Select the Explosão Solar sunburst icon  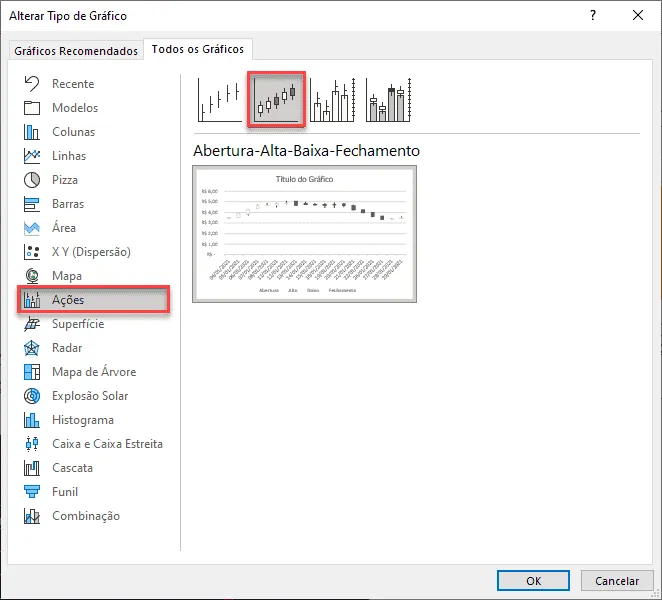32,396
